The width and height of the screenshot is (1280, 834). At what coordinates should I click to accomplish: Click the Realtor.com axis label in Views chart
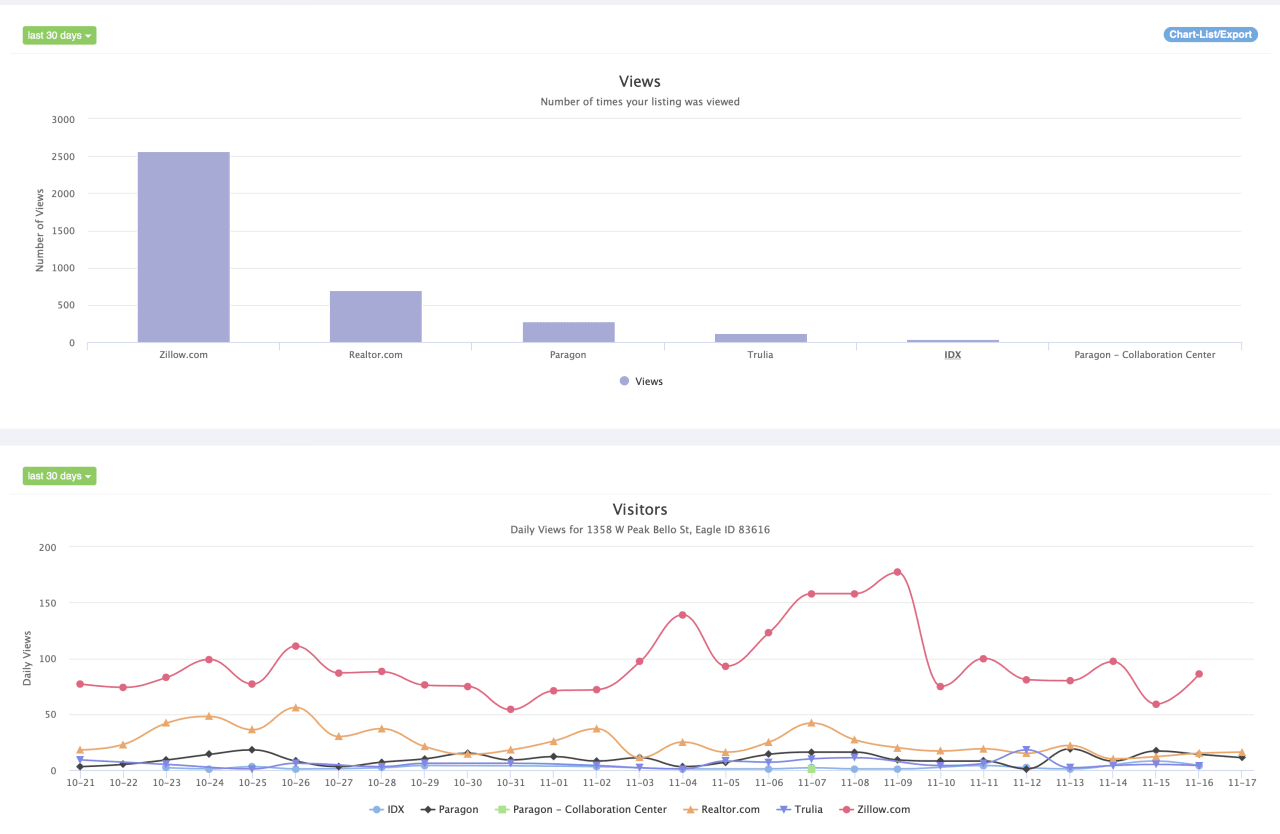pos(376,355)
